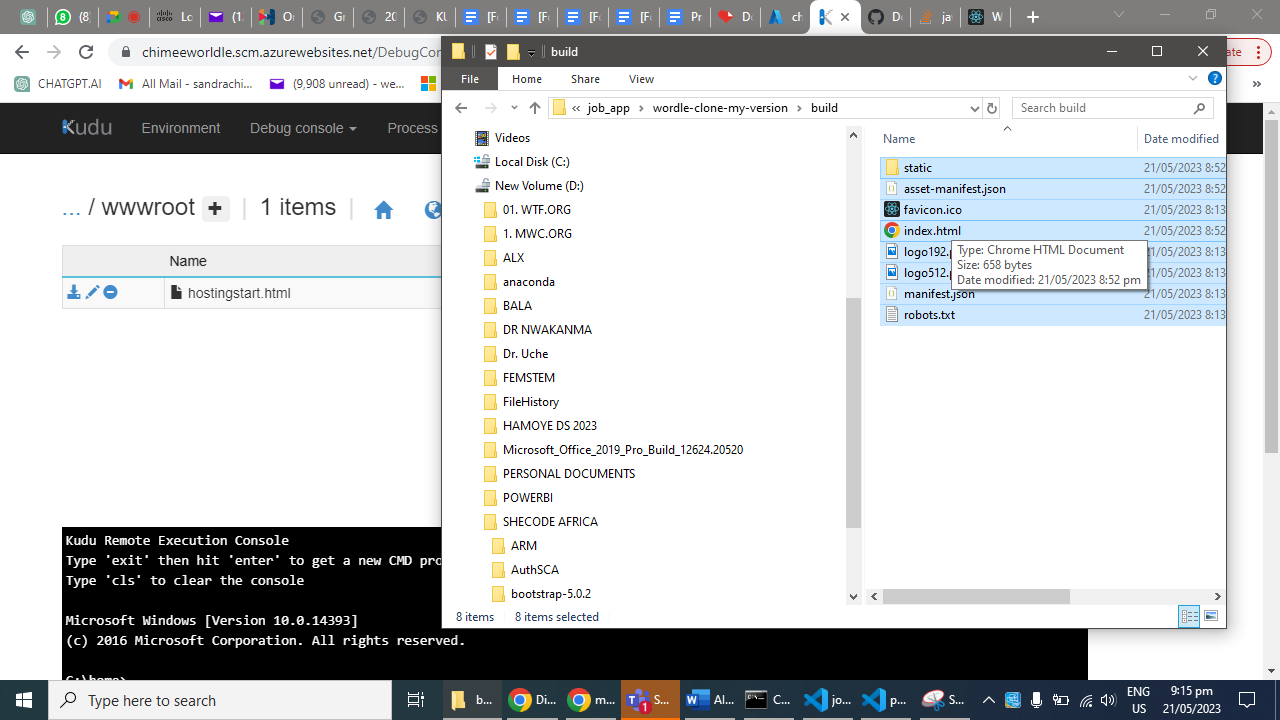This screenshot has width=1280, height=720.
Task: Click Environment in Kudu navbar
Action: tap(180, 128)
